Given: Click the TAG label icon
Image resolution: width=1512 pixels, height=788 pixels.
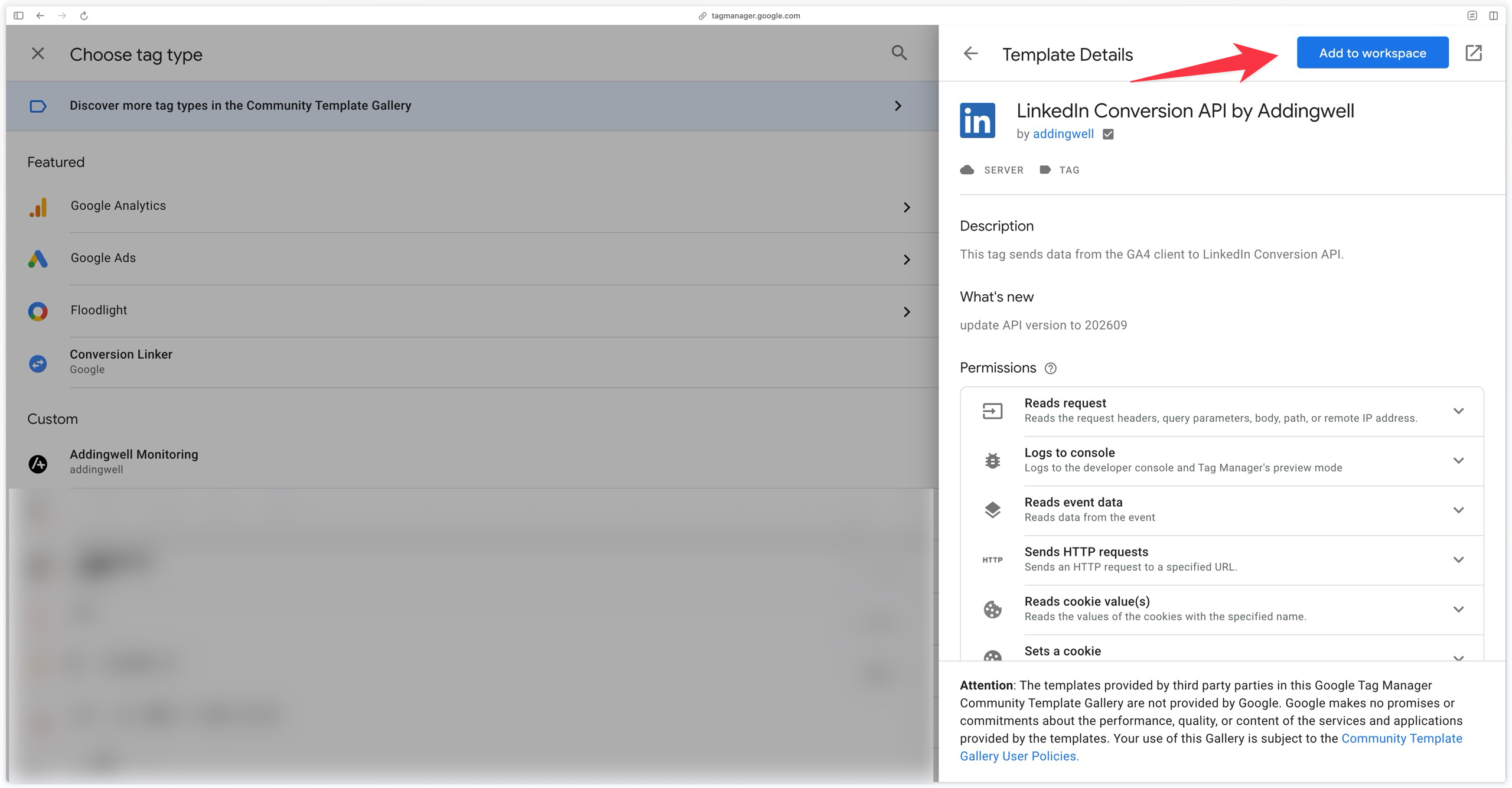Looking at the screenshot, I should 1045,170.
